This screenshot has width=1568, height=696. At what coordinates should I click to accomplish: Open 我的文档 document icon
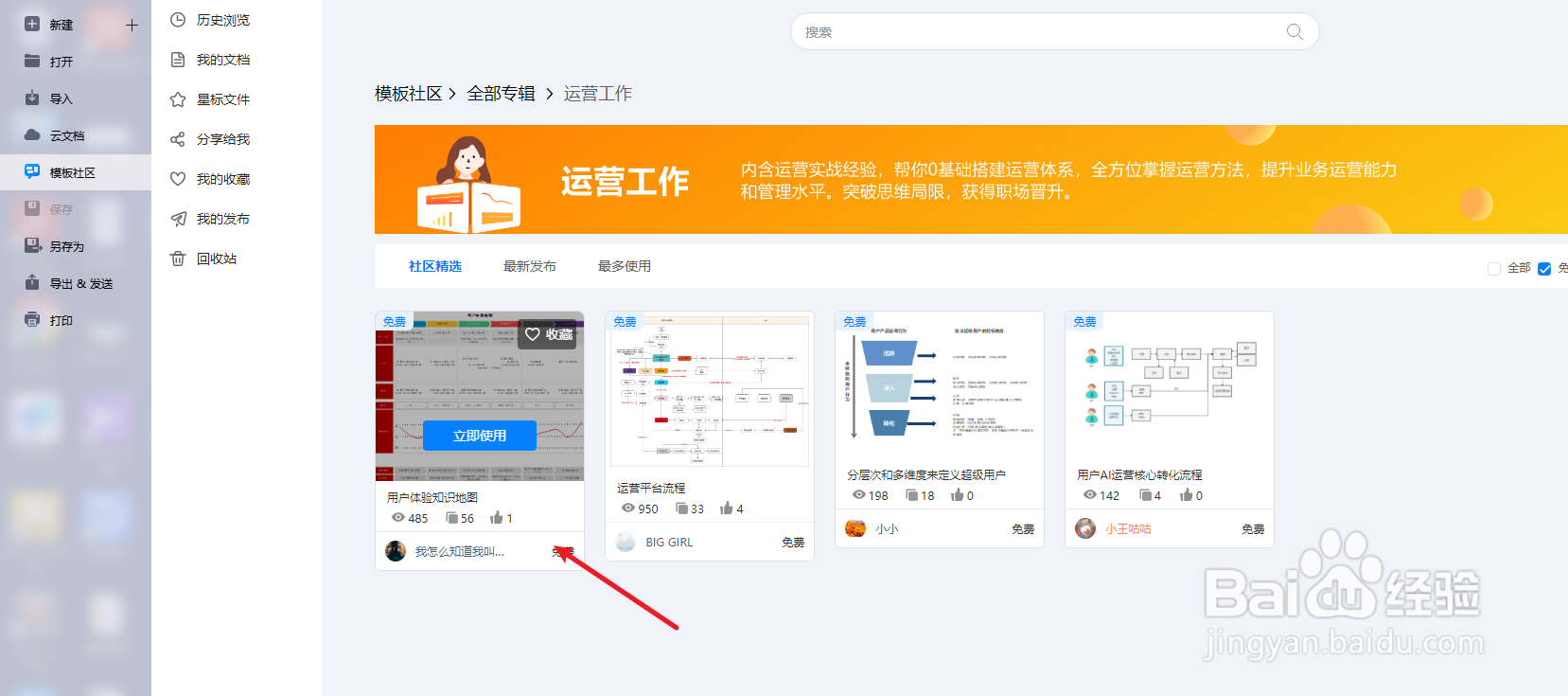(x=177, y=60)
